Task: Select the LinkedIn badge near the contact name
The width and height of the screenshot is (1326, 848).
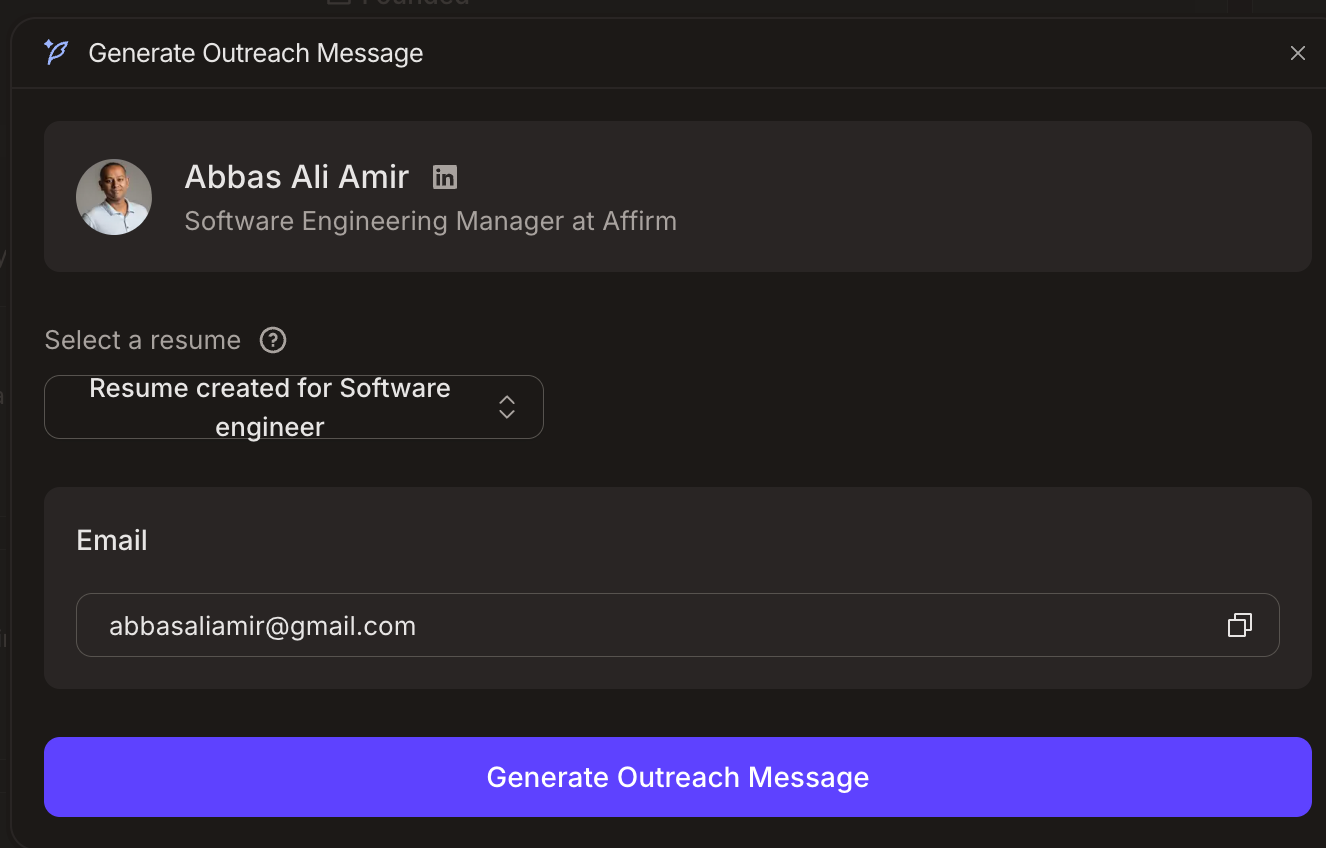Action: [444, 176]
